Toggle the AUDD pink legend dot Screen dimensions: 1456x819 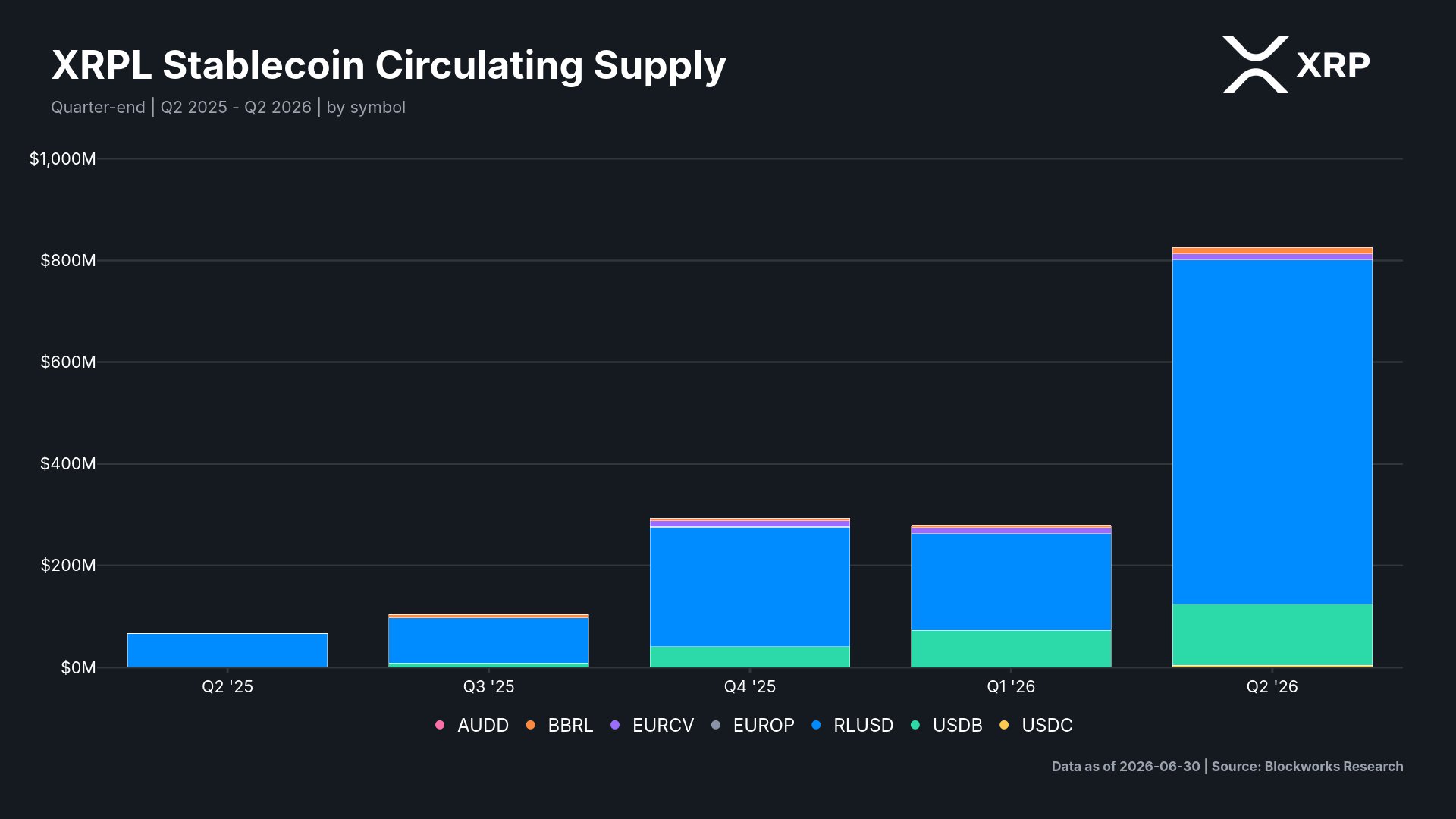click(440, 725)
